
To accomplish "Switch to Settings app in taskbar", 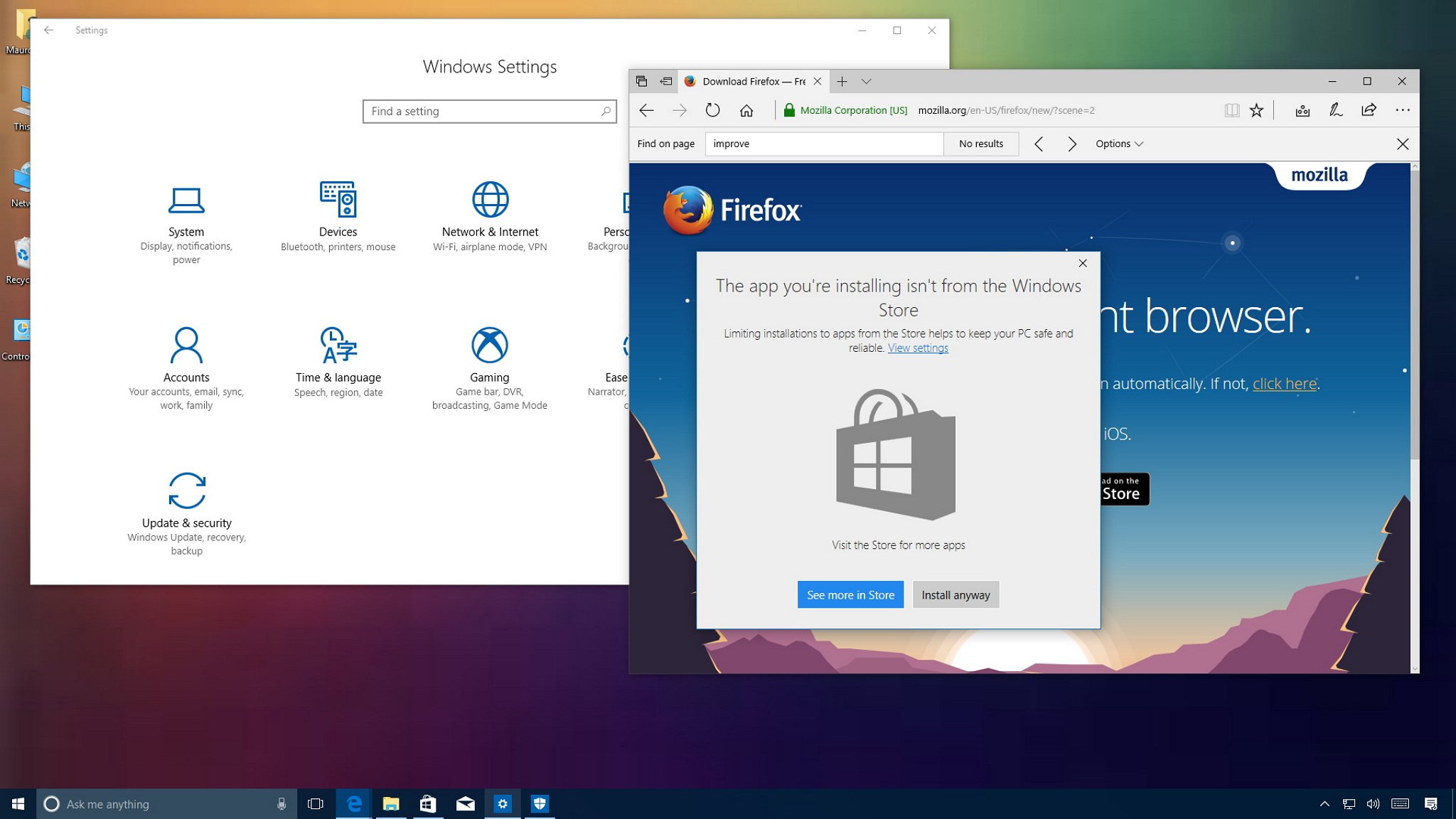I will point(503,804).
